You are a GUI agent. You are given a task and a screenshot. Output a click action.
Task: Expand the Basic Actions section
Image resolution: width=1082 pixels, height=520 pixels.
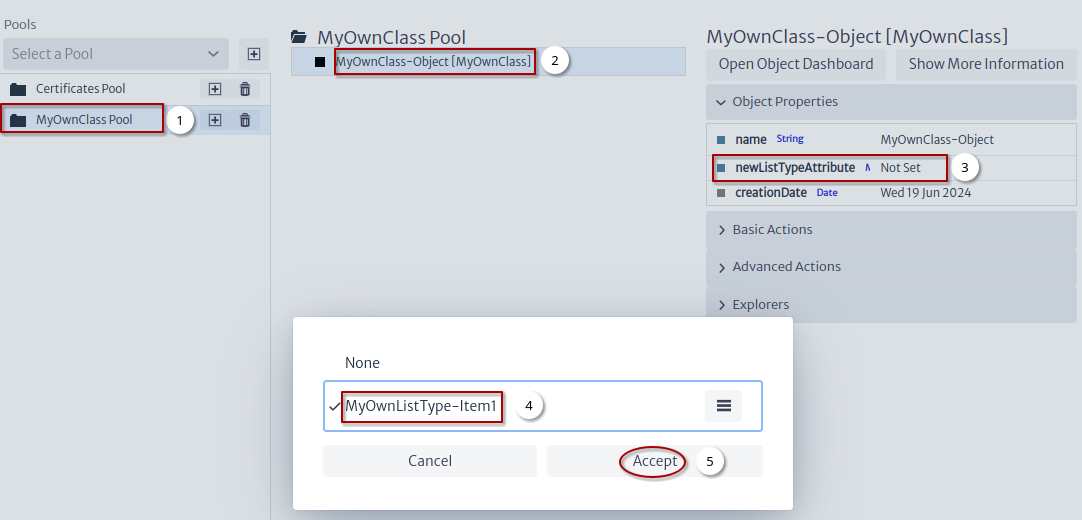pos(891,230)
